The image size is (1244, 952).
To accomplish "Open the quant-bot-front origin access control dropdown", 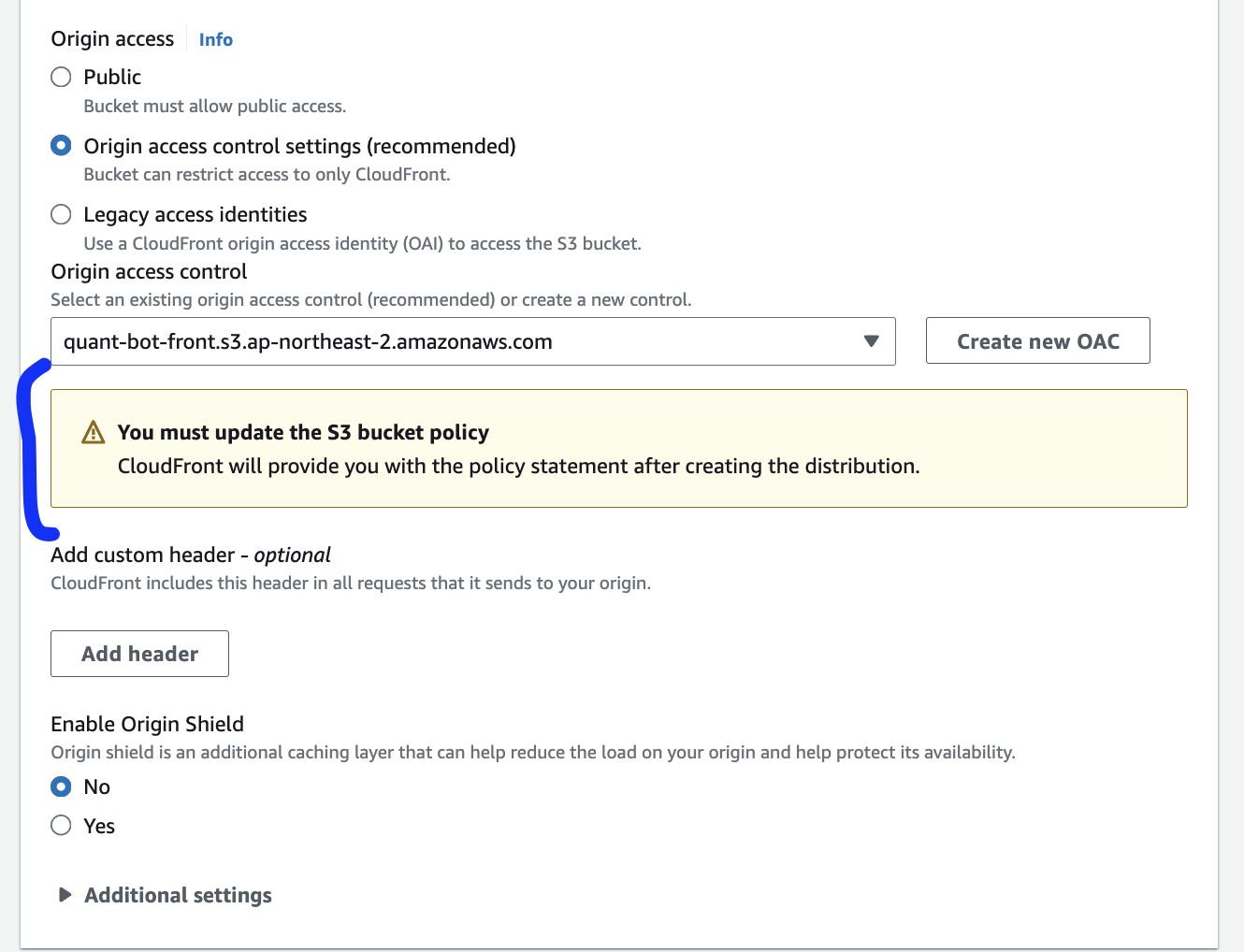I will tap(473, 341).
